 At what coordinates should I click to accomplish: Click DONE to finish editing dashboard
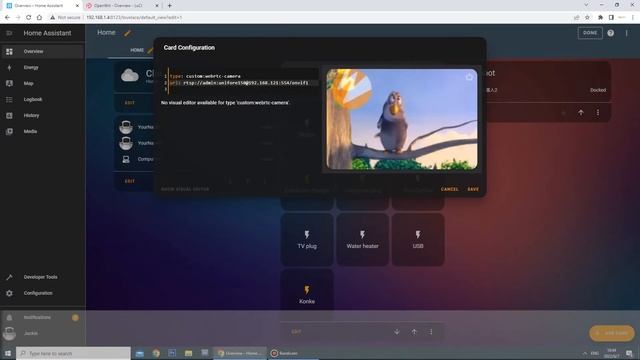pos(590,33)
